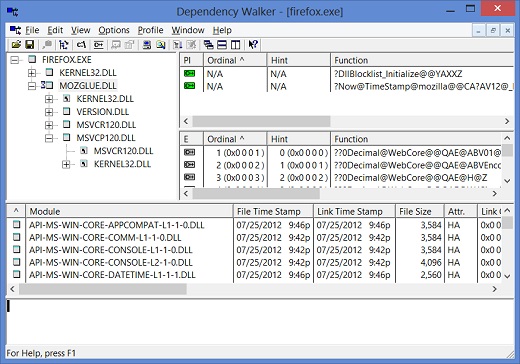The height and width of the screenshot is (364, 520).
Task: Sort module list by File Time Stamp header
Action: [273, 211]
